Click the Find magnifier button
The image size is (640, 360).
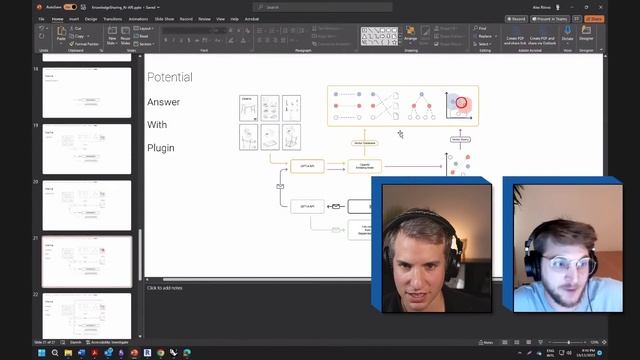tap(480, 28)
